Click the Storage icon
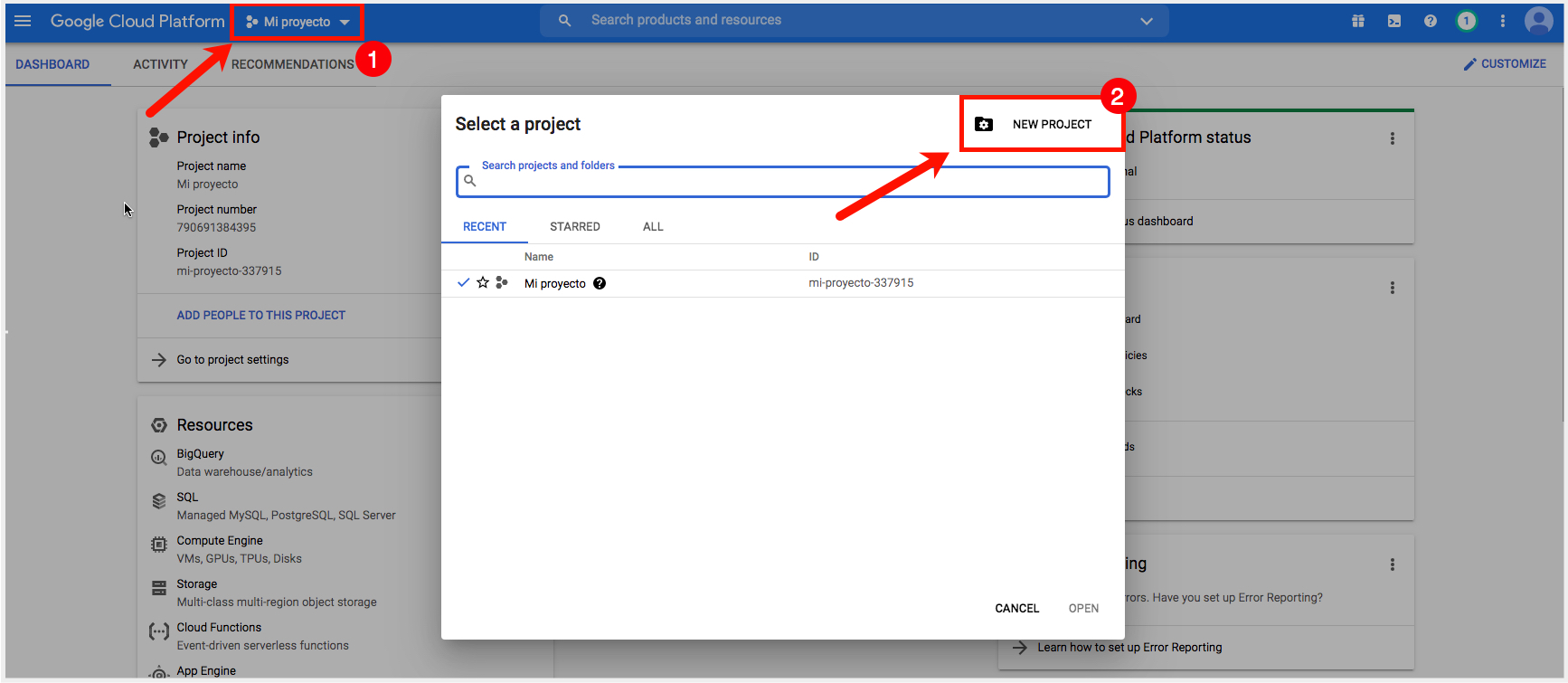 [x=159, y=588]
